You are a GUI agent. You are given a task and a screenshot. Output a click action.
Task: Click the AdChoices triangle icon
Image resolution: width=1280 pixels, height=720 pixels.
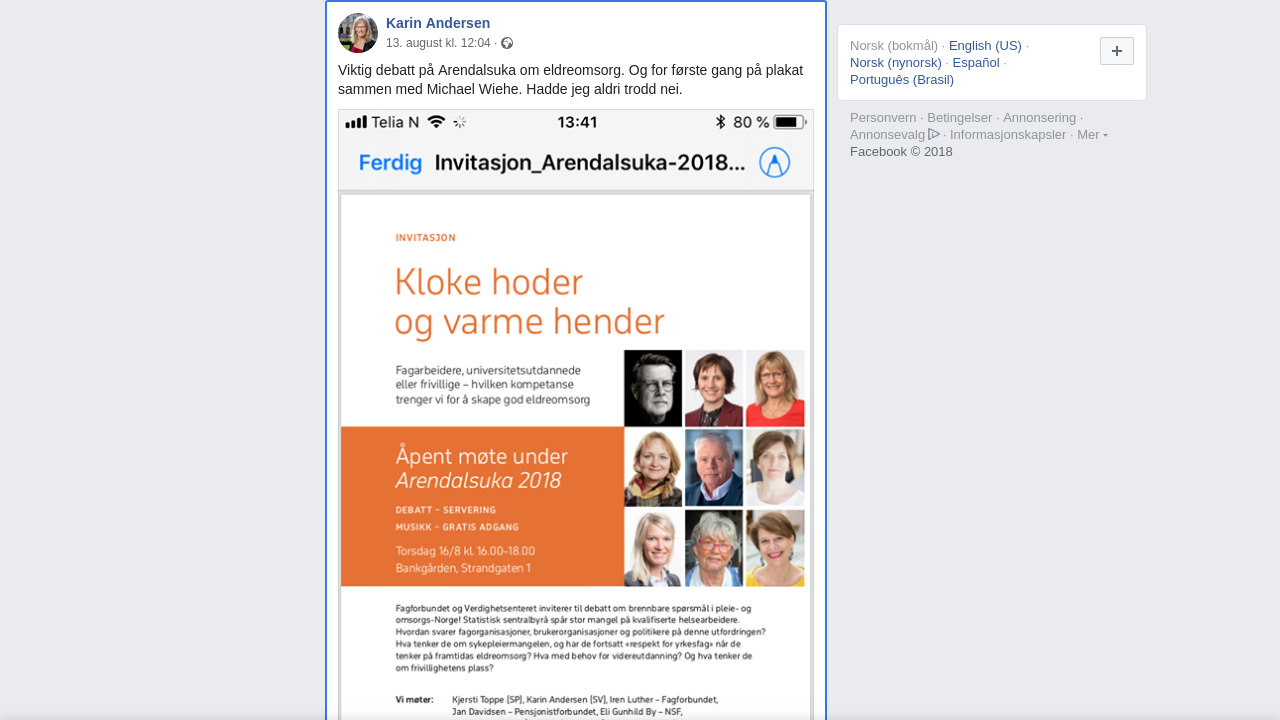pyautogui.click(x=934, y=134)
